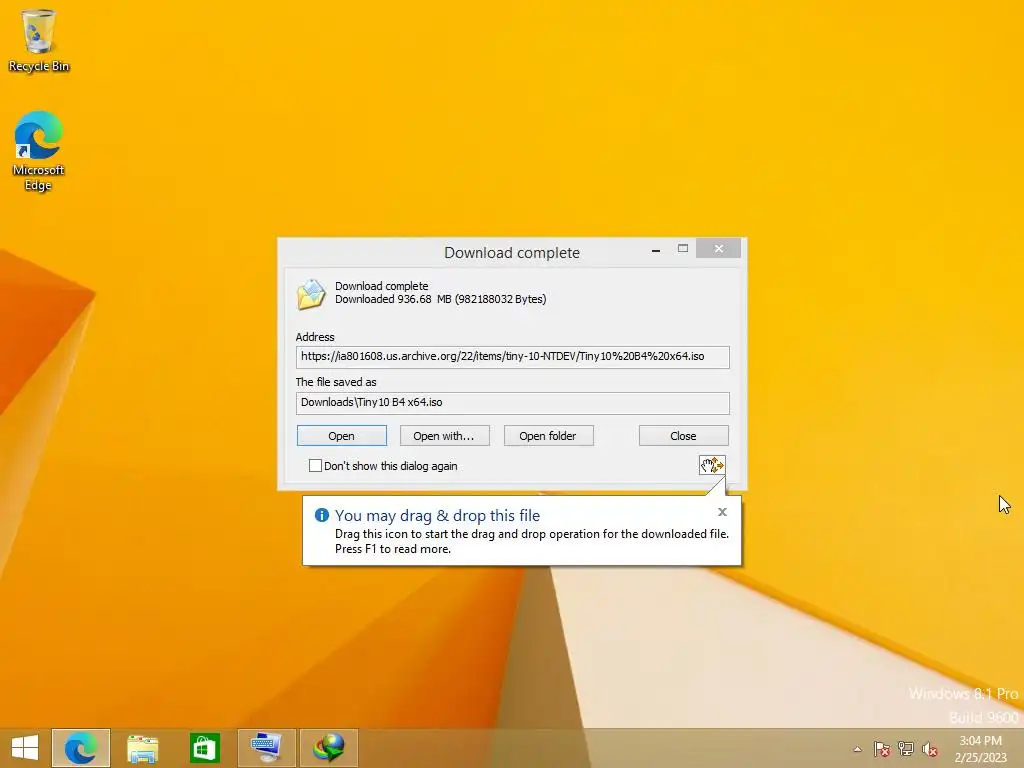Open the Recycle Bin desktop icon
This screenshot has width=1024, height=768.
(39, 40)
